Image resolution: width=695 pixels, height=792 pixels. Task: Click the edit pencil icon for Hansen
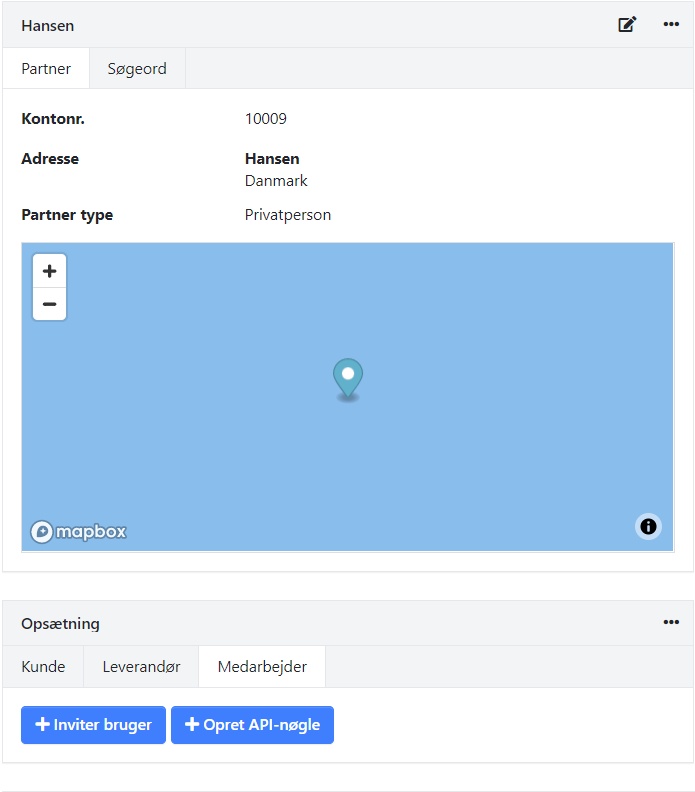[x=627, y=25]
